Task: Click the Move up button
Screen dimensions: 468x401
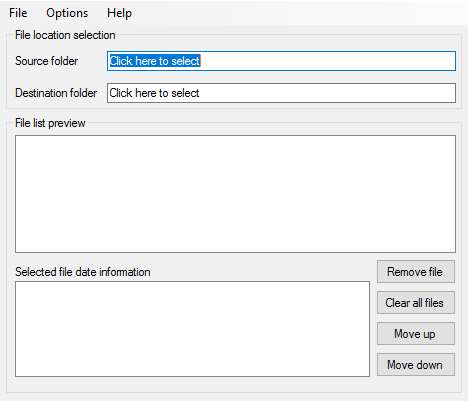Action: (416, 334)
